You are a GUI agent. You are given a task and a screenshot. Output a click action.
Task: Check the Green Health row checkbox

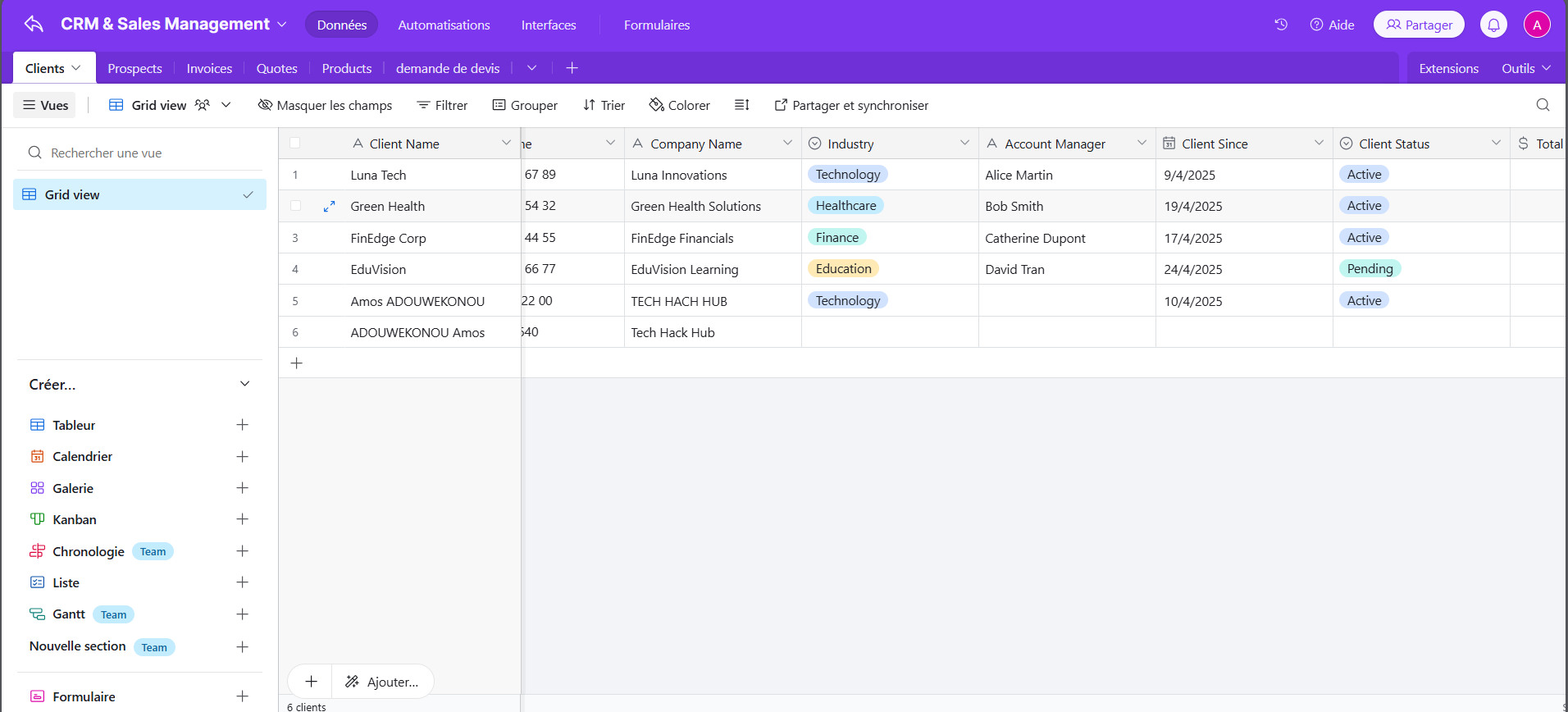(295, 207)
